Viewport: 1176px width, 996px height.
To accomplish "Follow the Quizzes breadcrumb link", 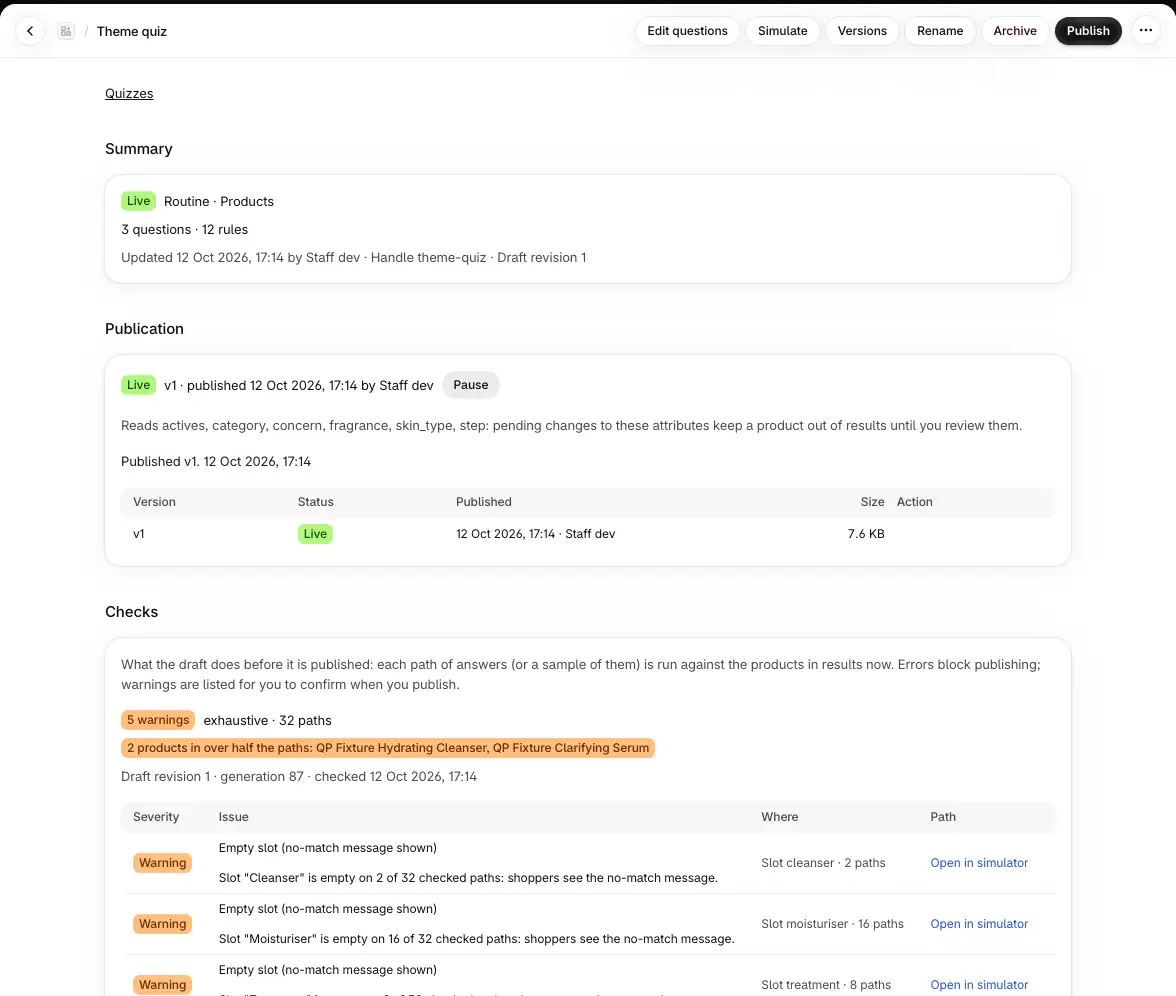I will [129, 94].
